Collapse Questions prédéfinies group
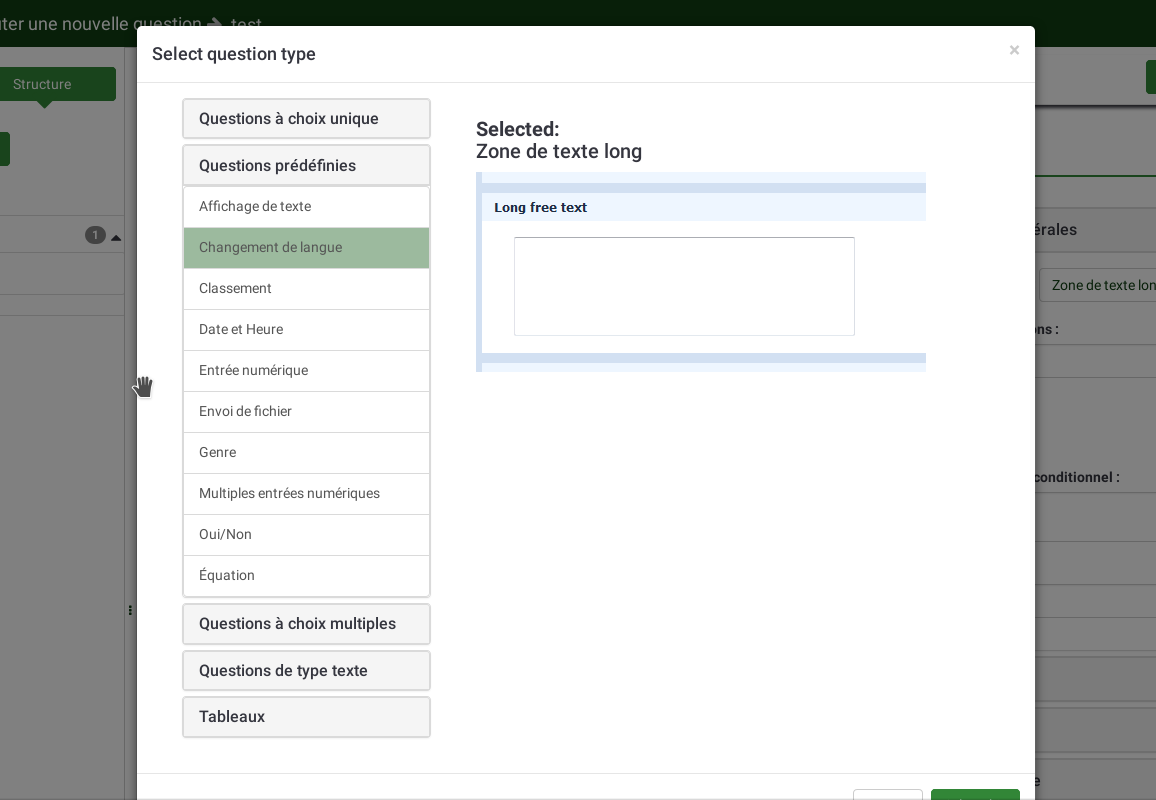 306,166
